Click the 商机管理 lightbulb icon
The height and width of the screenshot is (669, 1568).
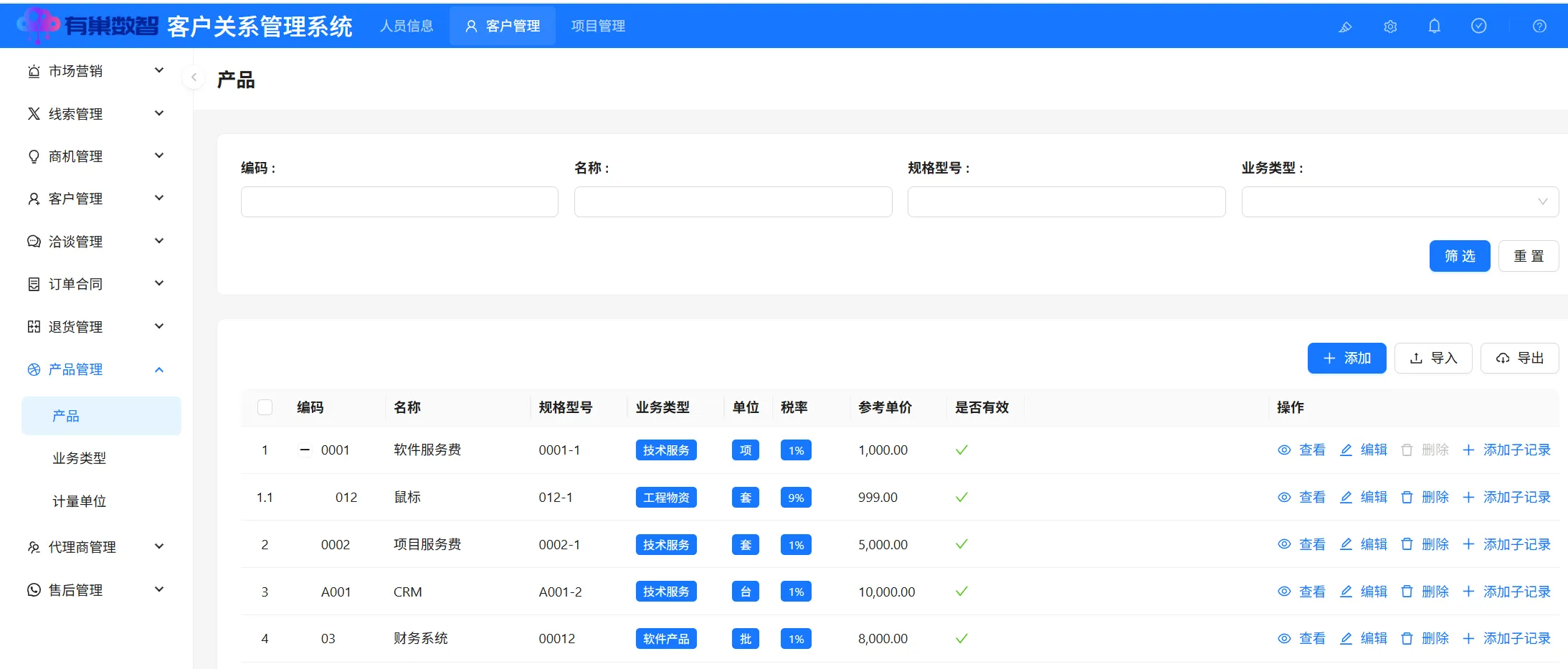point(34,156)
